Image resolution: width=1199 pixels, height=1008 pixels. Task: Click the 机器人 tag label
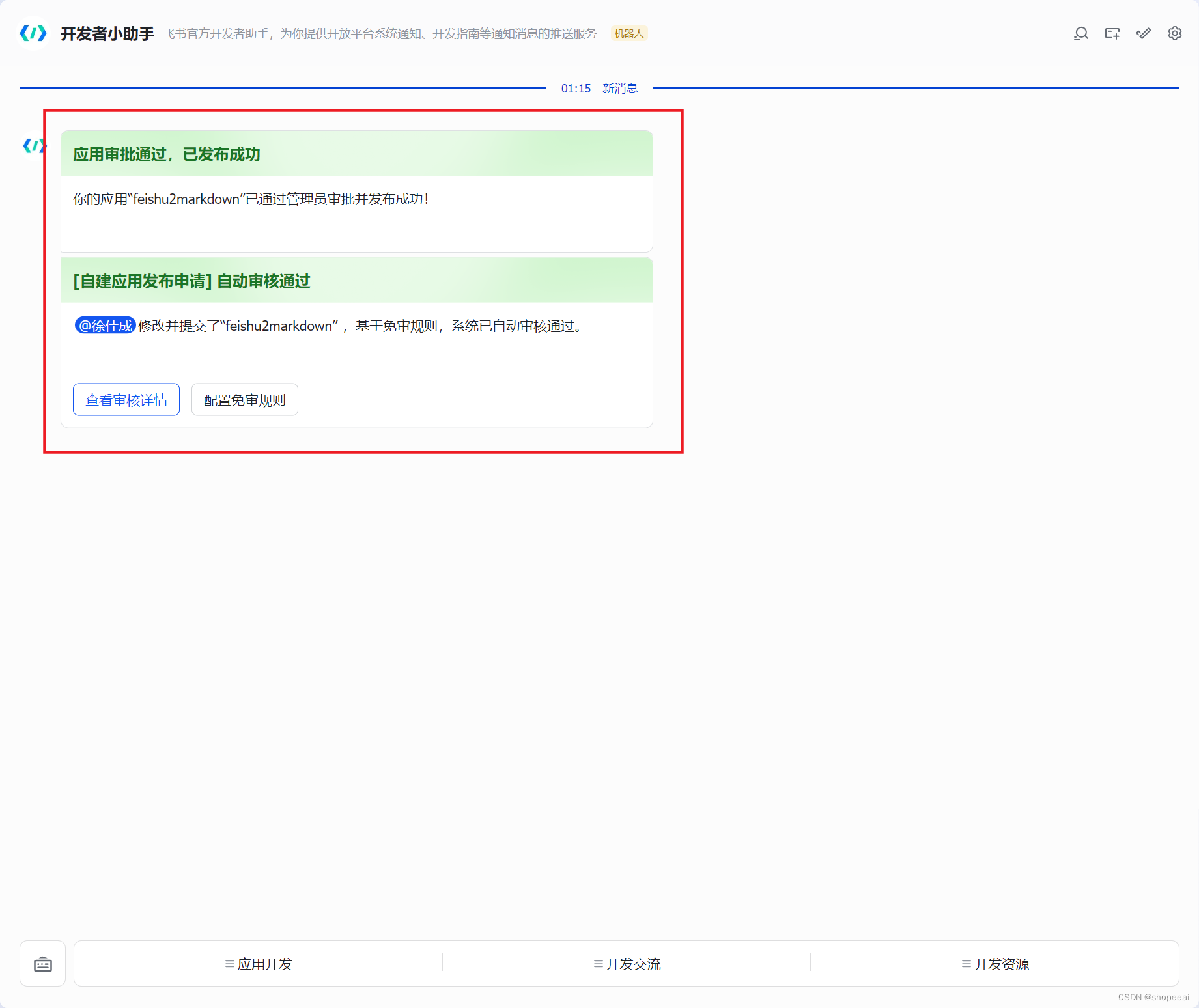pyautogui.click(x=629, y=33)
